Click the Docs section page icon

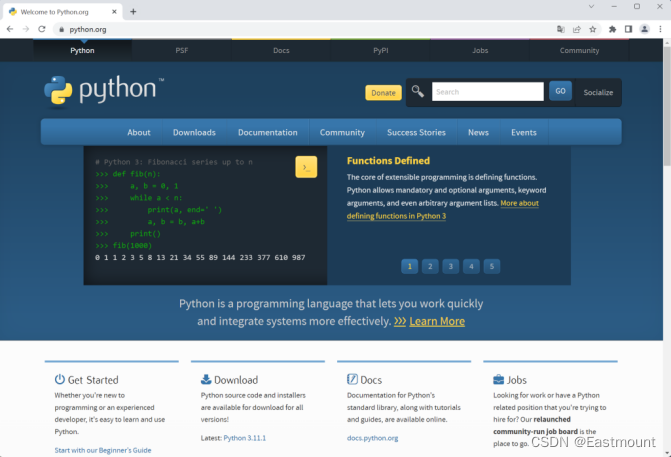click(352, 379)
